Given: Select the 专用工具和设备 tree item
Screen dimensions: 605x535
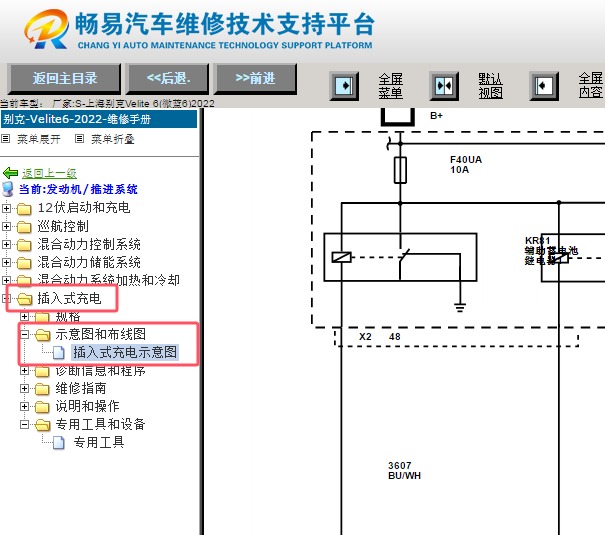Looking at the screenshot, I should point(100,424).
